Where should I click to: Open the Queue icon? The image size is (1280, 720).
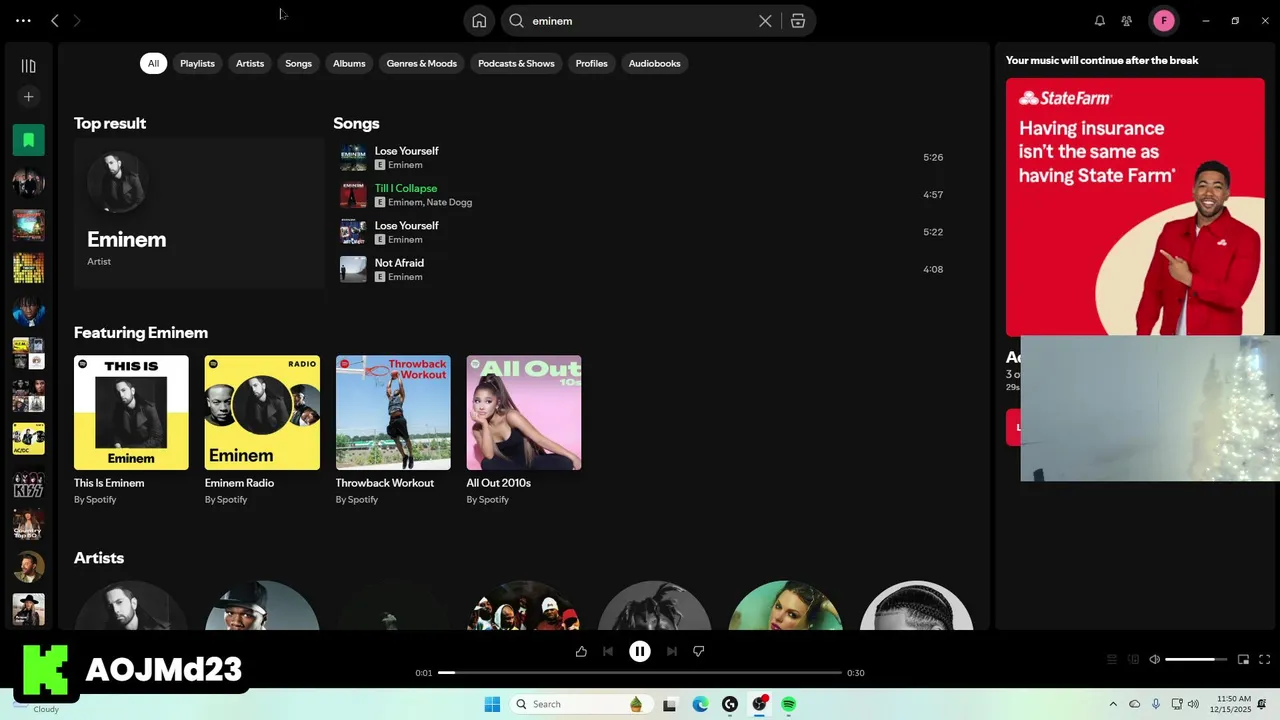(1111, 659)
